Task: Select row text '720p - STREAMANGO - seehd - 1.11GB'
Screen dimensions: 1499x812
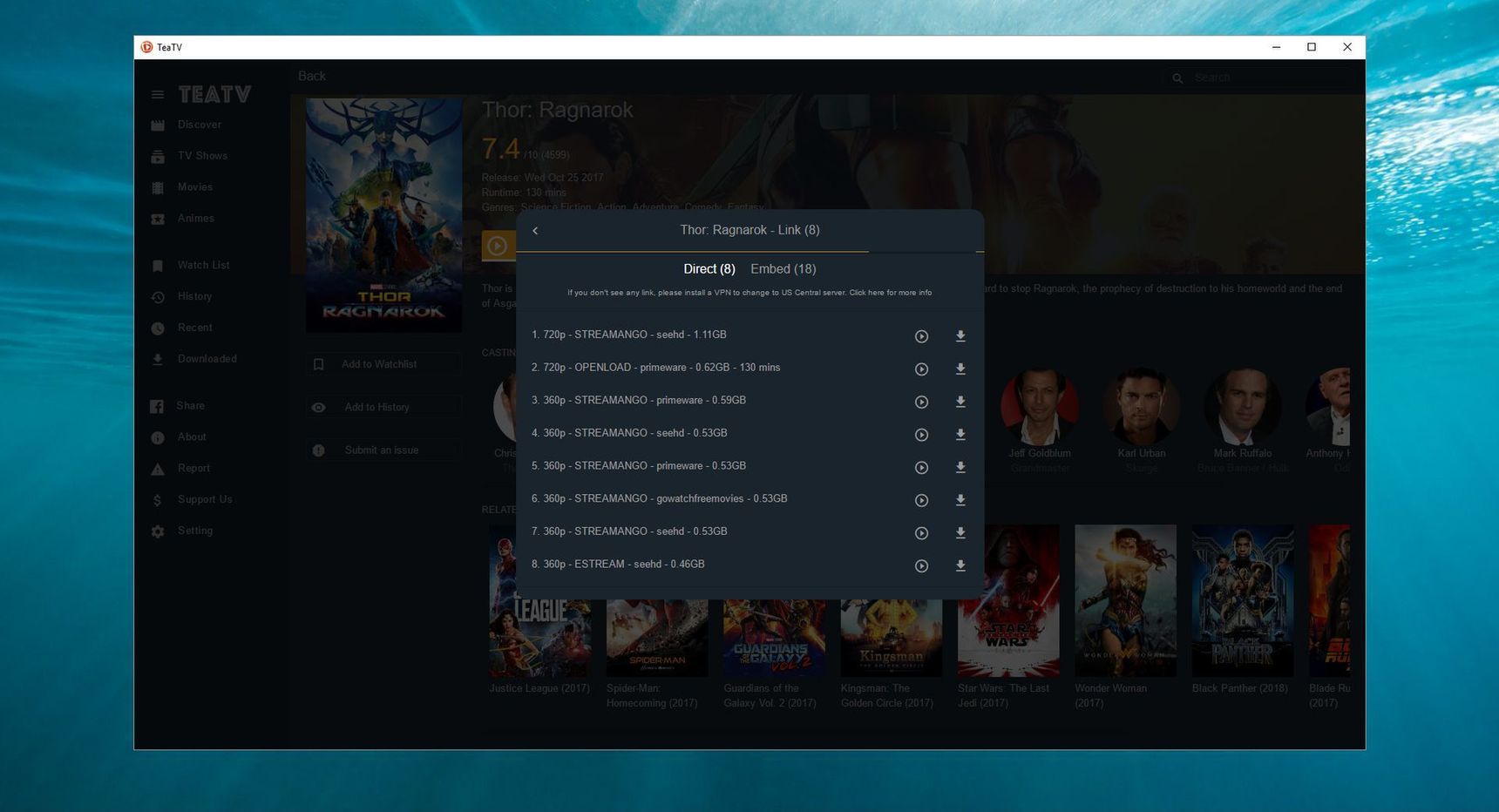Action: click(x=634, y=335)
